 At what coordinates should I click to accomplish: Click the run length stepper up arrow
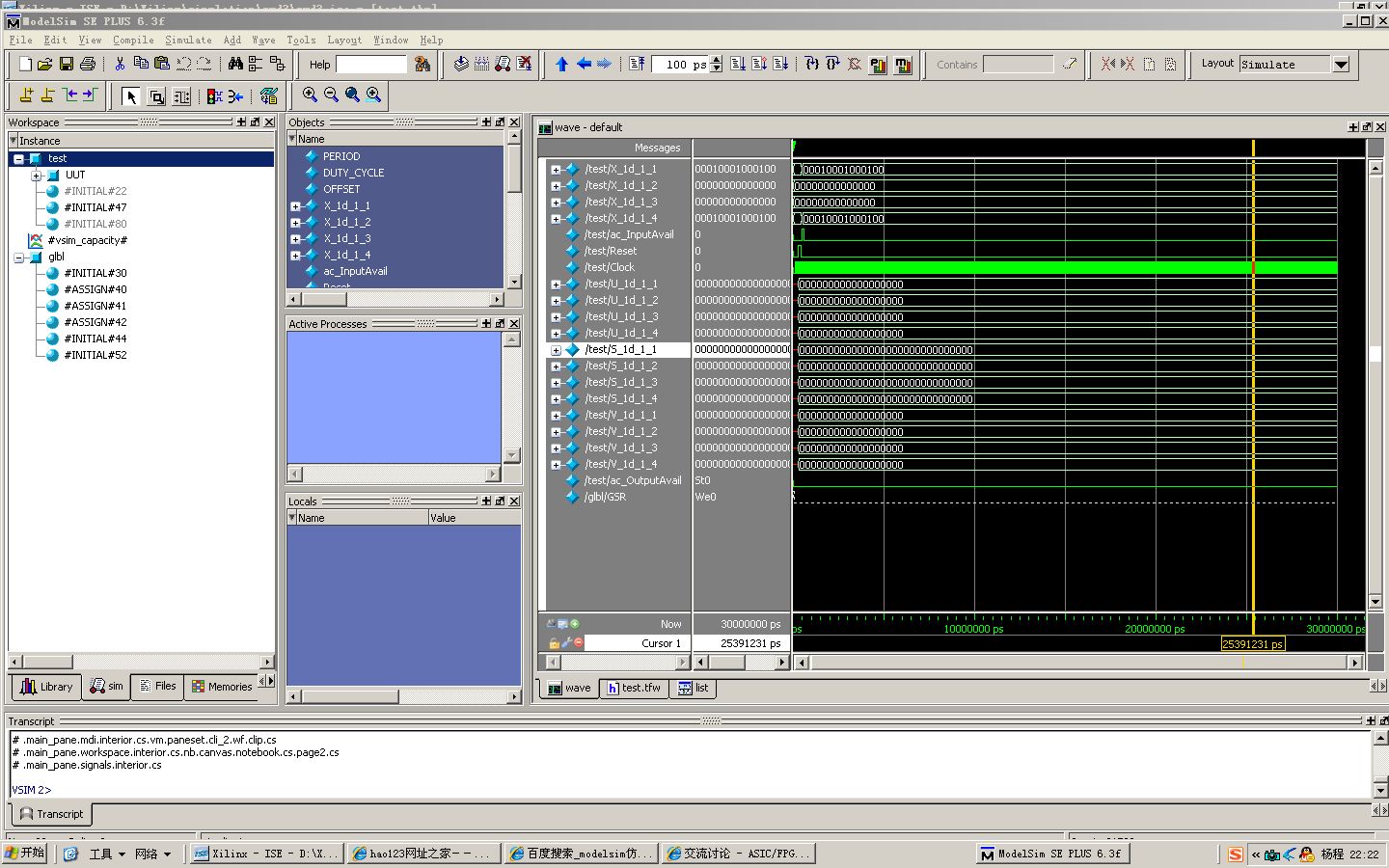(717, 61)
